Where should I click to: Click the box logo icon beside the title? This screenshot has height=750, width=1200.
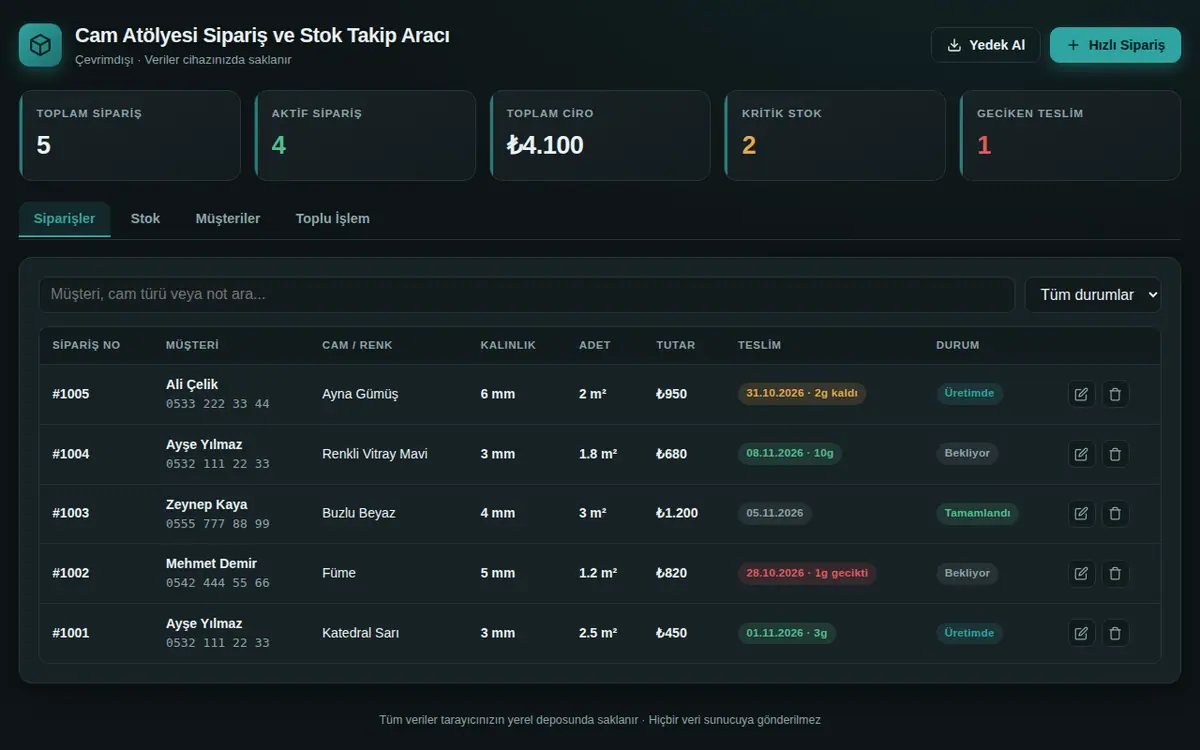[x=40, y=45]
